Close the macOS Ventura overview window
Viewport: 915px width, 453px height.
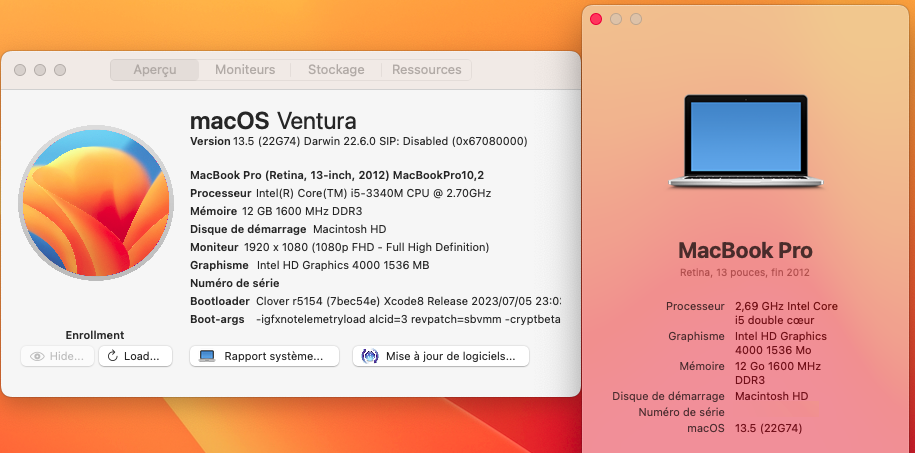pos(20,70)
